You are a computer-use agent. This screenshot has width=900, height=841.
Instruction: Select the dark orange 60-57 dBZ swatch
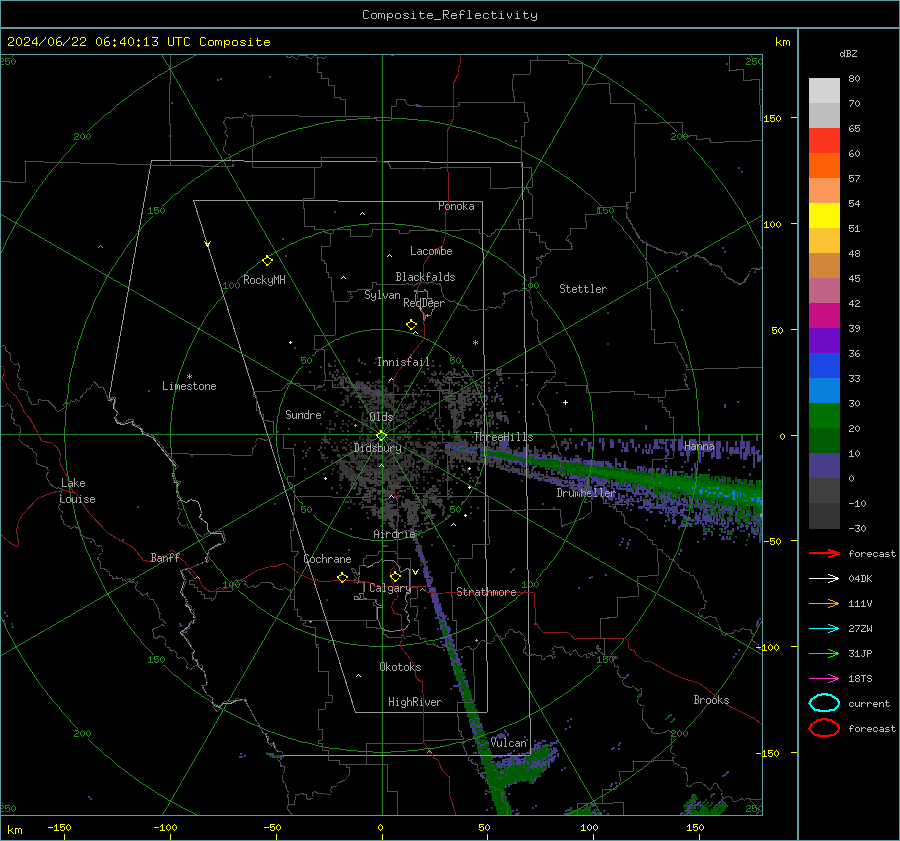click(824, 166)
